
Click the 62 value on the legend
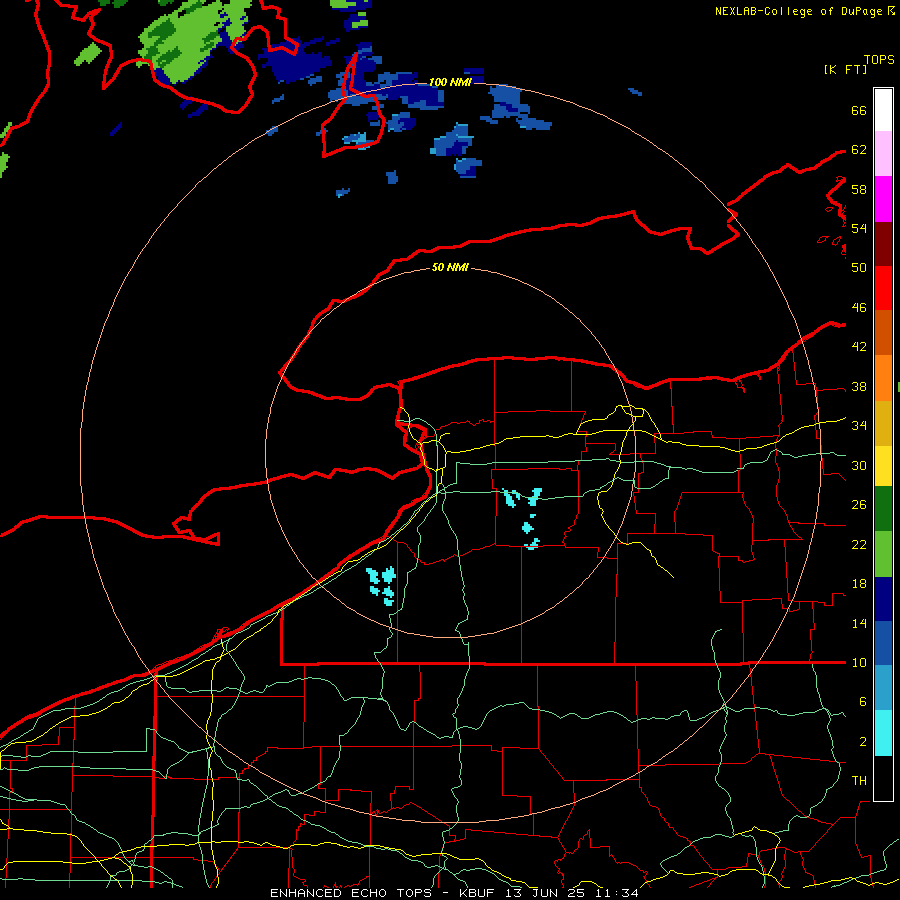(859, 150)
